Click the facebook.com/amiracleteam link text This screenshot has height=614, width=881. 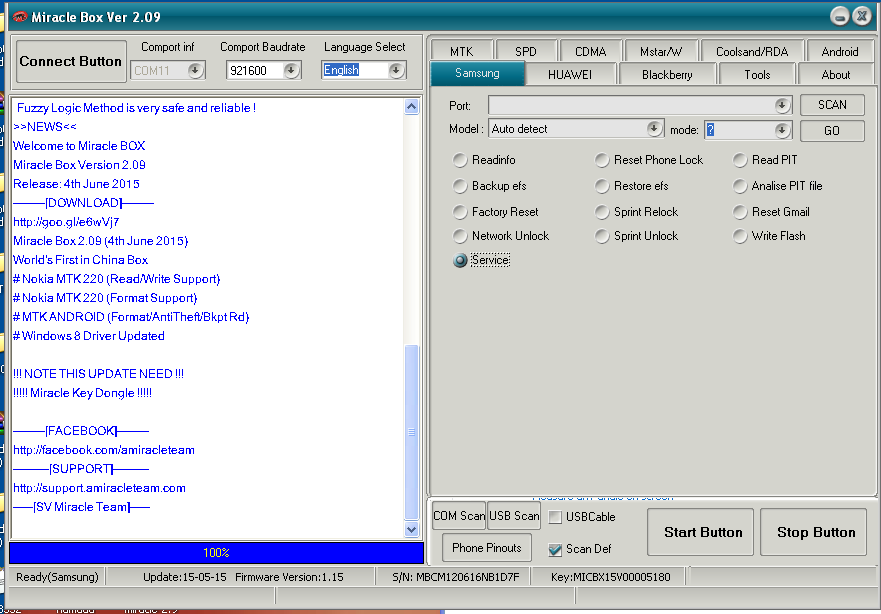(x=104, y=450)
